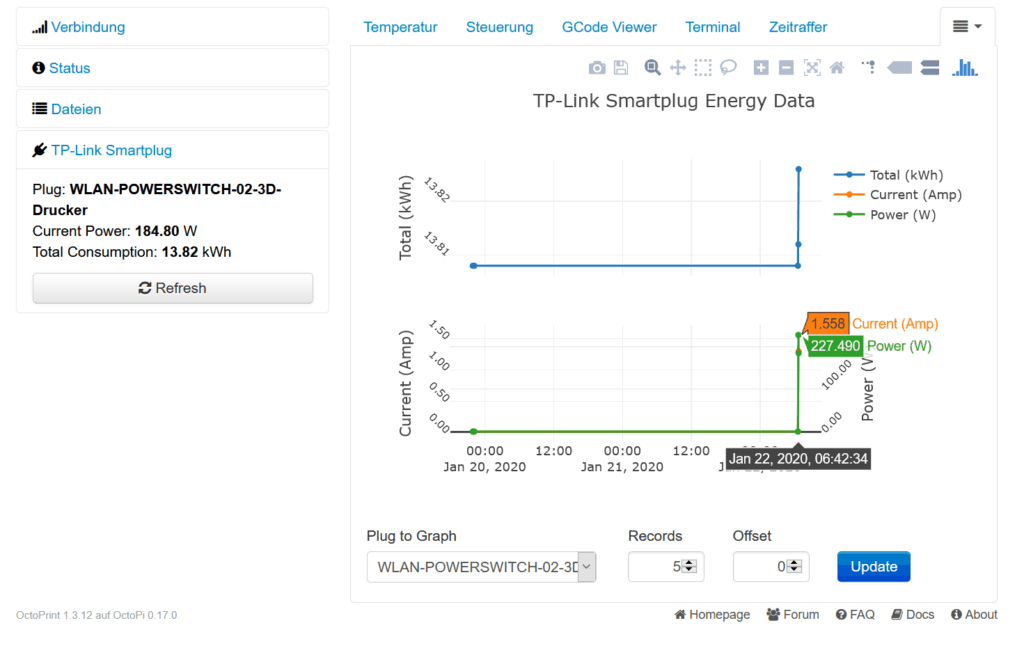This screenshot has width=1024, height=662.
Task: Click the Plotly logo bar chart icon
Action: [965, 68]
